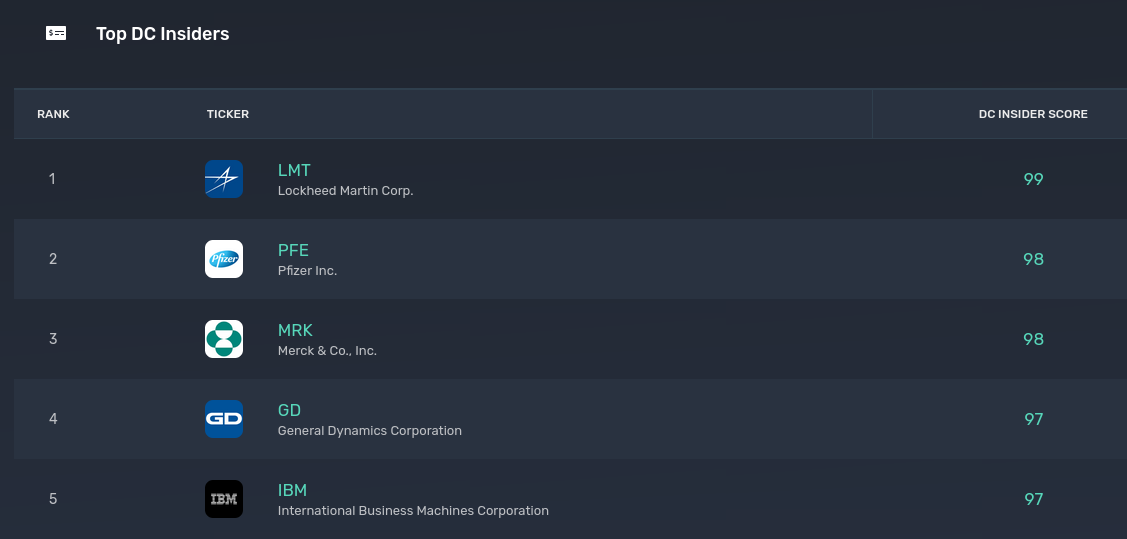Open the Merck logo icon
Screen dimensions: 1127x539
coord(224,339)
